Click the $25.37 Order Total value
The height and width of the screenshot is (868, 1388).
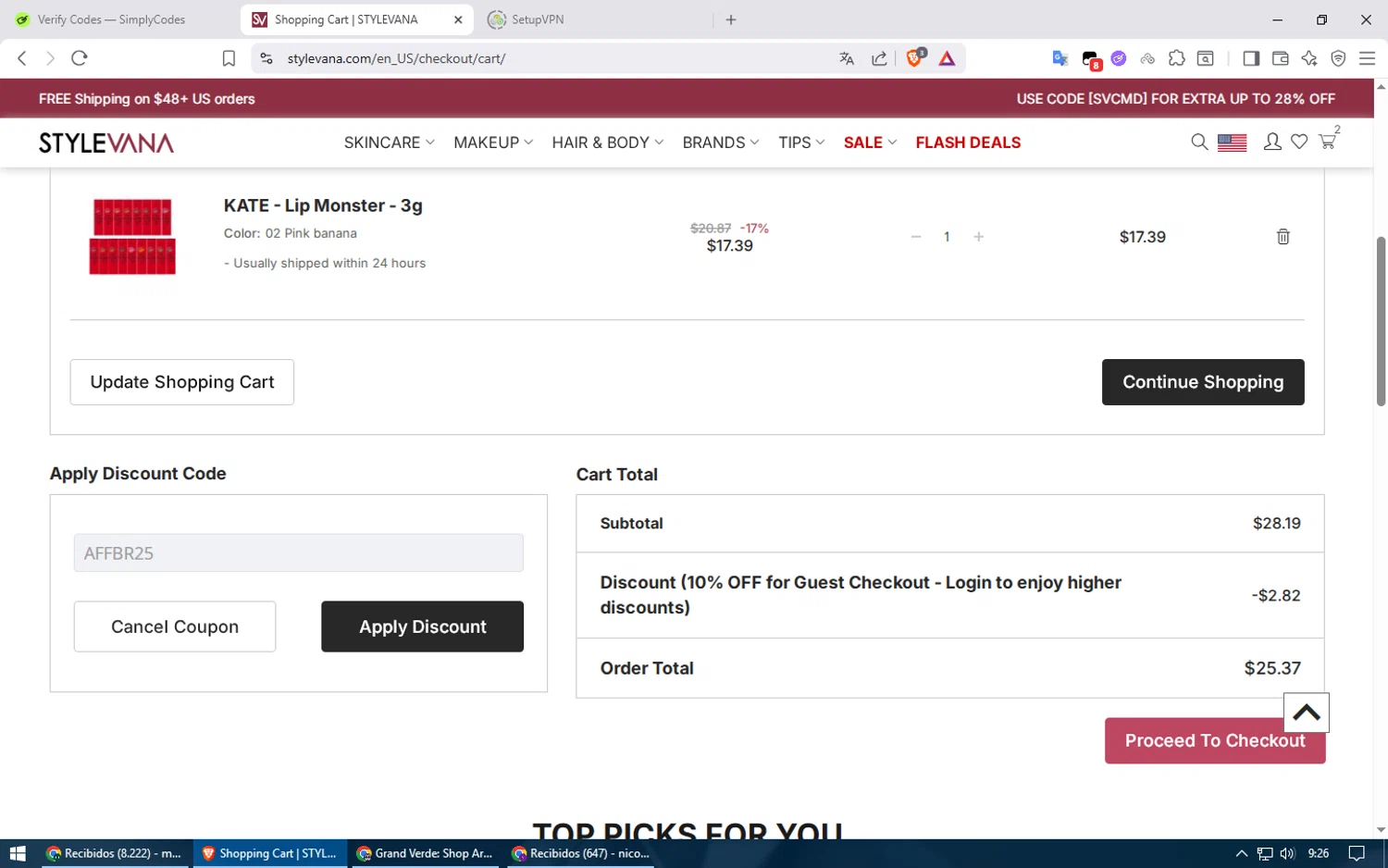tap(1272, 668)
